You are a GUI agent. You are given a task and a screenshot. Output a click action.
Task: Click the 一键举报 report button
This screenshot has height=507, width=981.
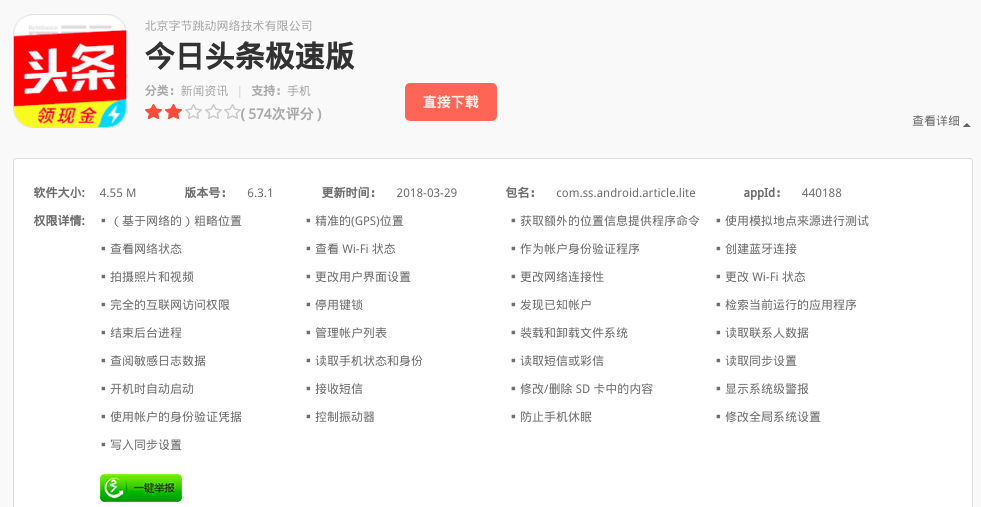[x=141, y=488]
